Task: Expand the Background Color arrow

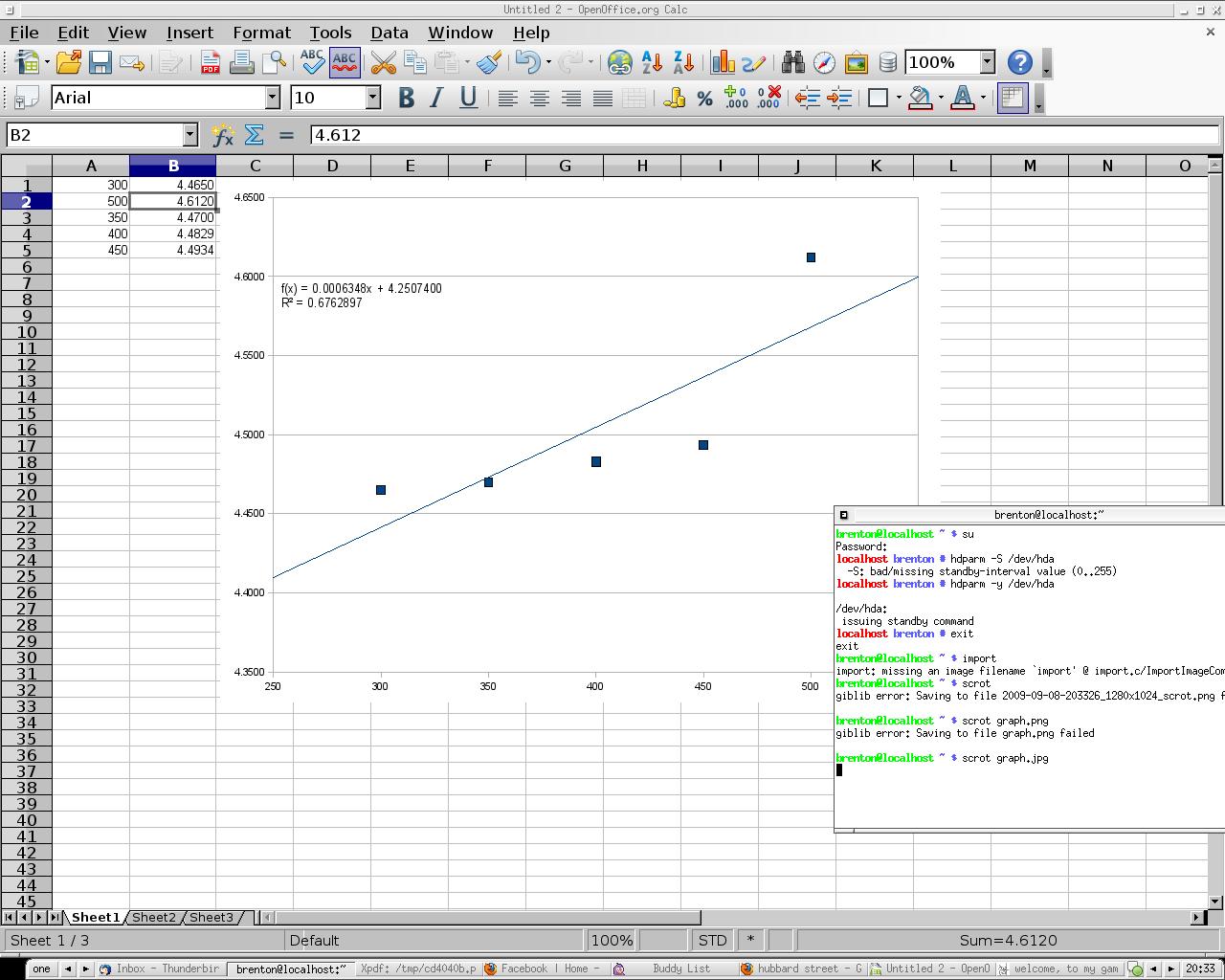Action: (x=940, y=98)
